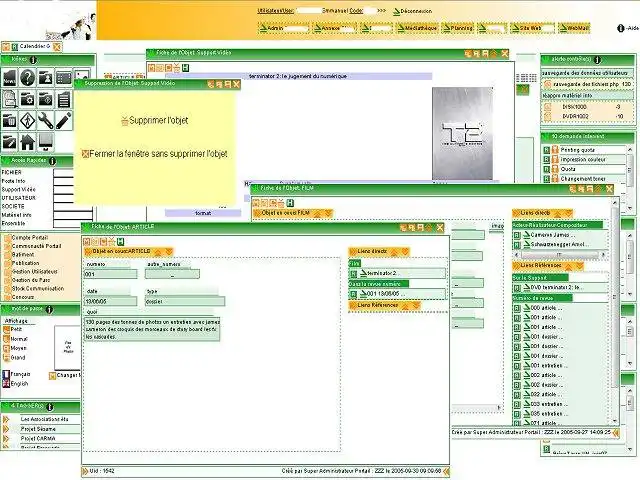
Task: Collapse Objet en cours ARTICLE with up arrow
Action: 158,252
